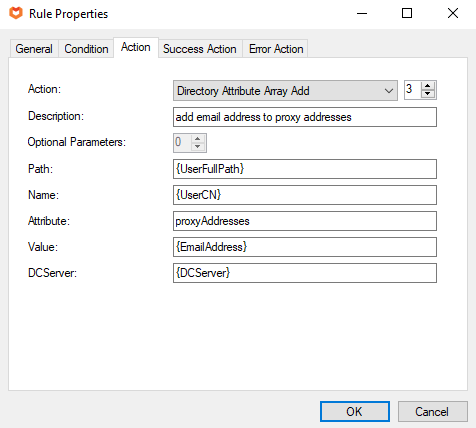Maximize the Rule Properties window
The height and width of the screenshot is (428, 476).
(x=407, y=13)
